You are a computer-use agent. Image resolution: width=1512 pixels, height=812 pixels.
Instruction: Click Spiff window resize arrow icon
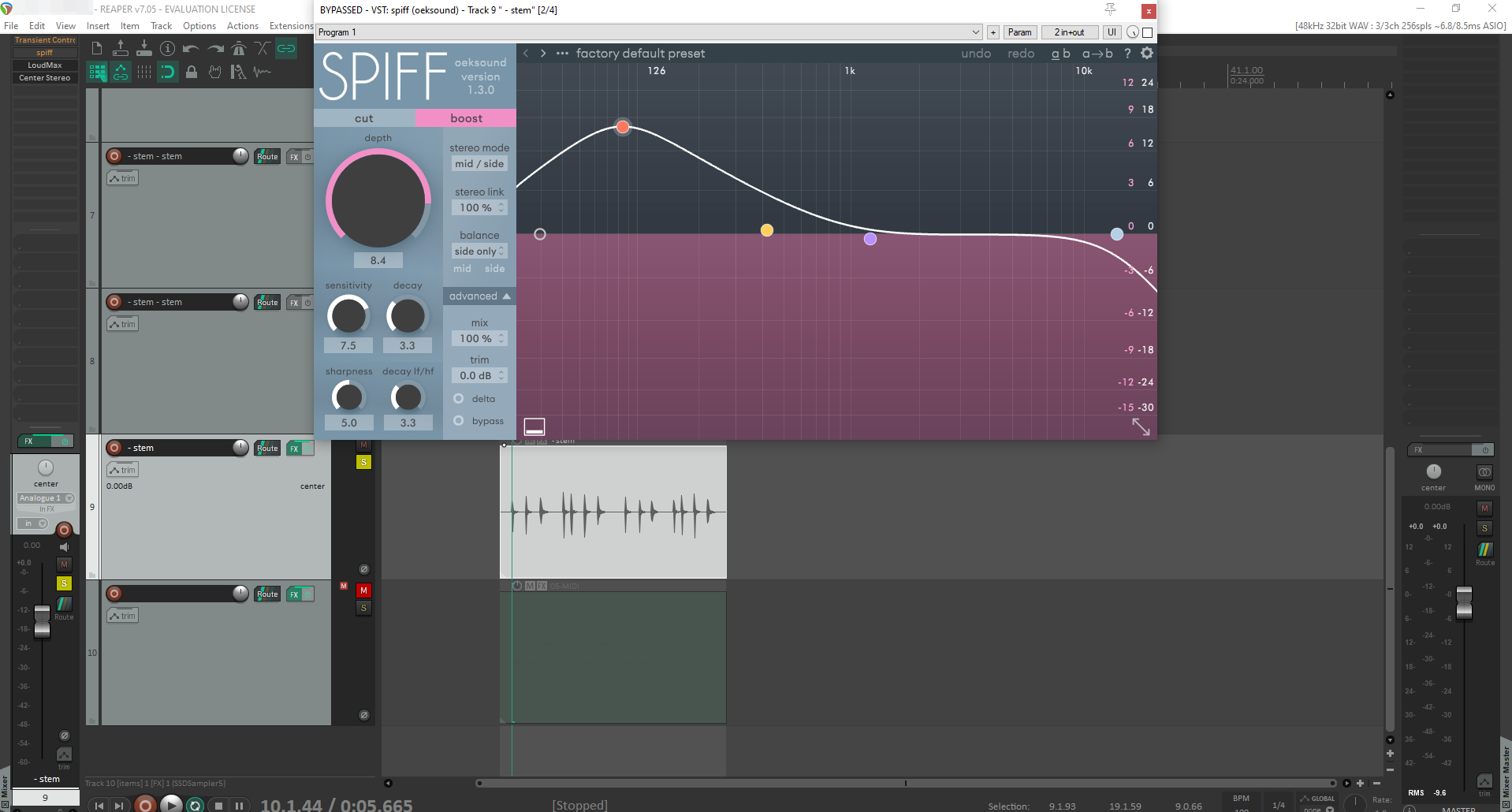(1141, 426)
